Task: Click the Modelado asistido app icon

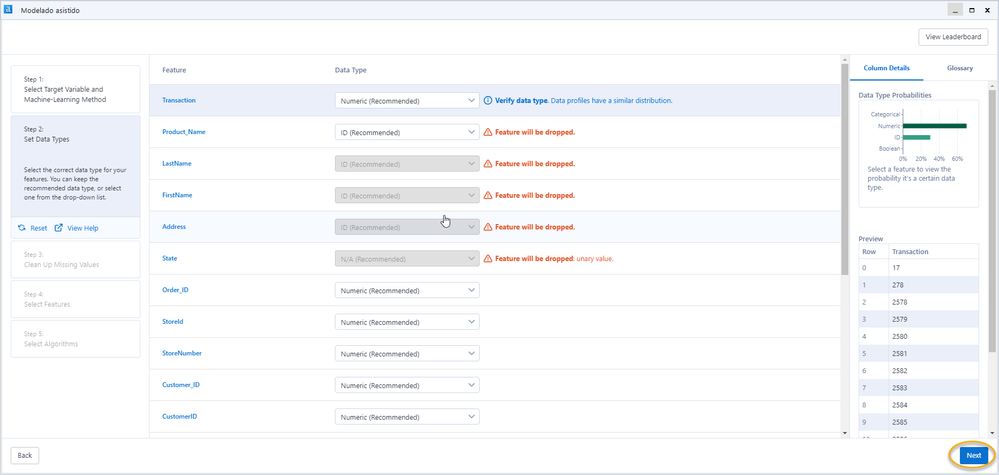Action: point(9,9)
